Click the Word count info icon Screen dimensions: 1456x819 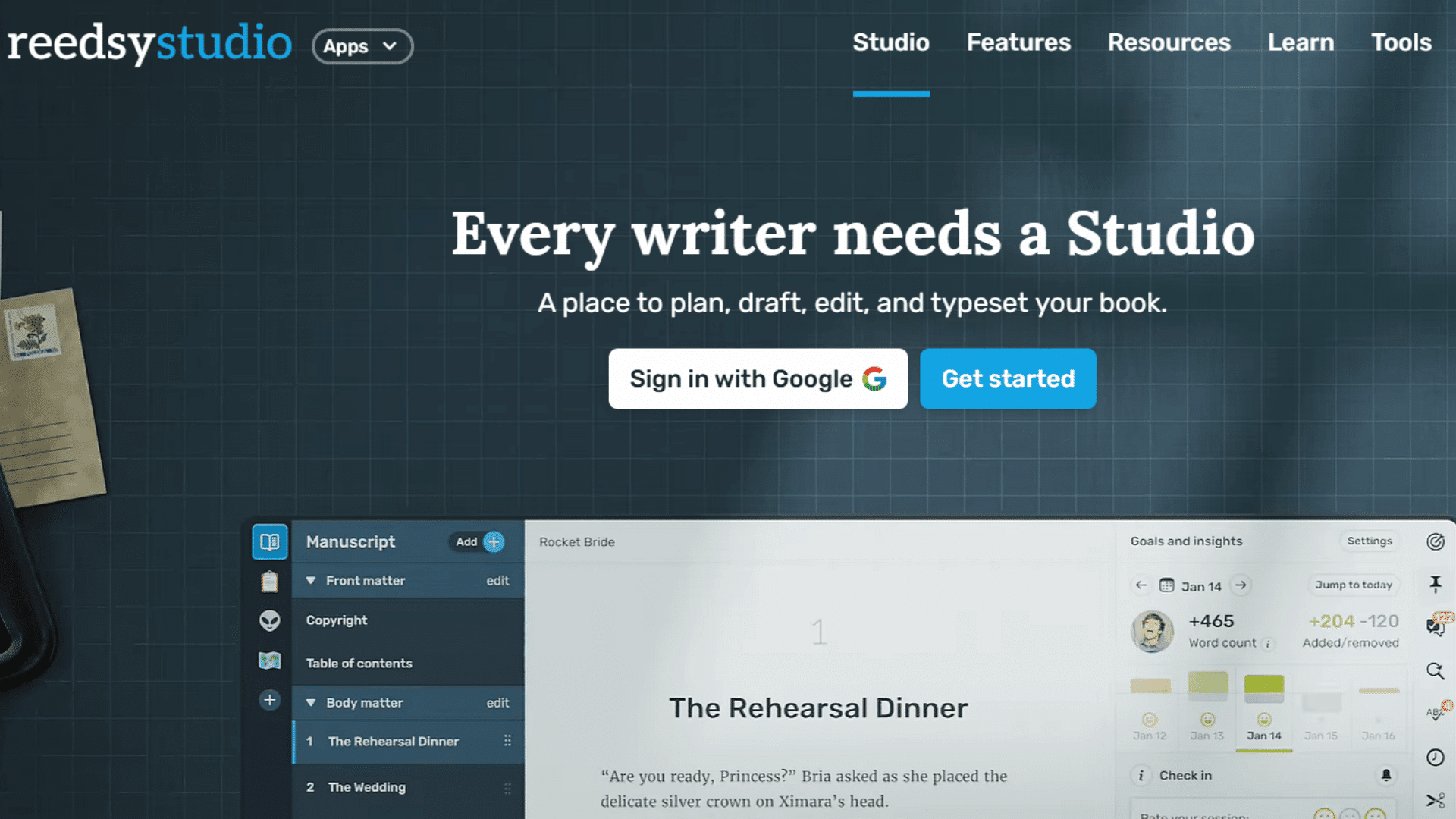[1267, 644]
